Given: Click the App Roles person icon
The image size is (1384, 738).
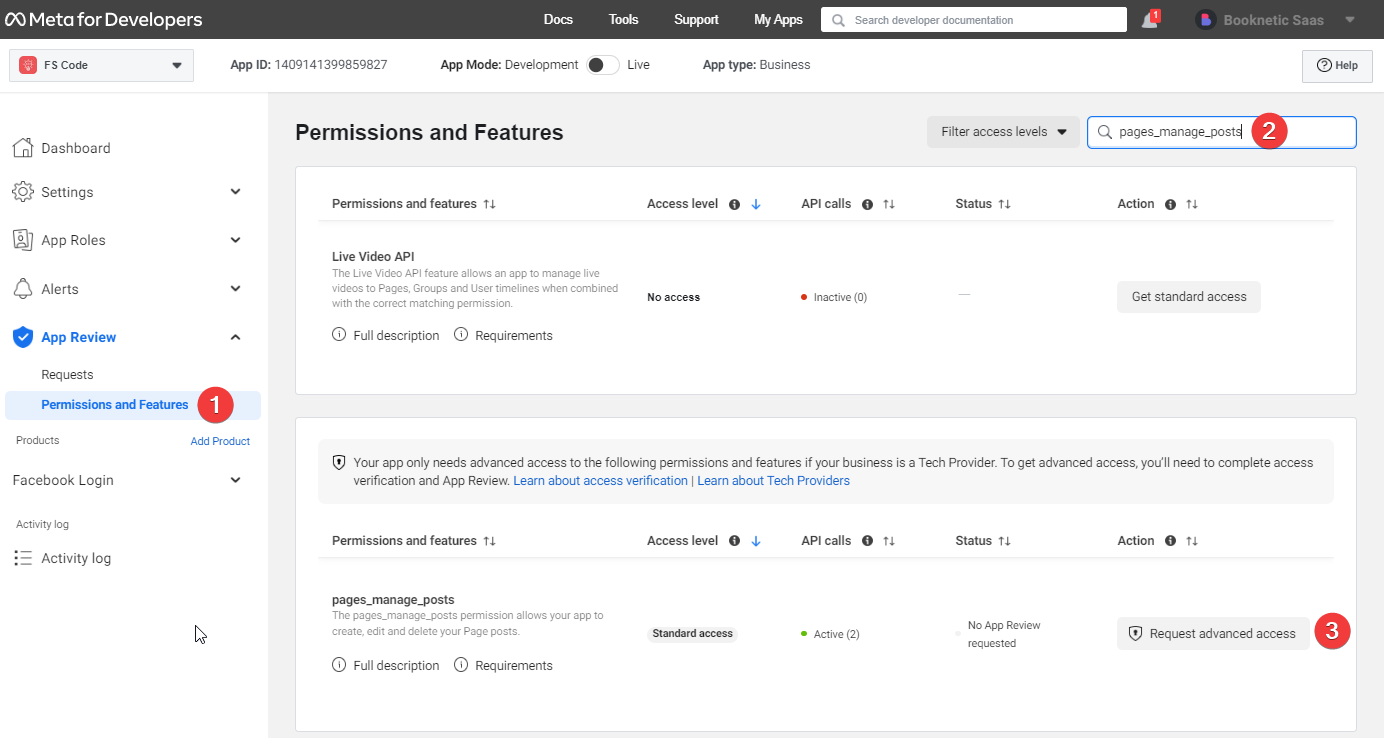Looking at the screenshot, I should [22, 240].
